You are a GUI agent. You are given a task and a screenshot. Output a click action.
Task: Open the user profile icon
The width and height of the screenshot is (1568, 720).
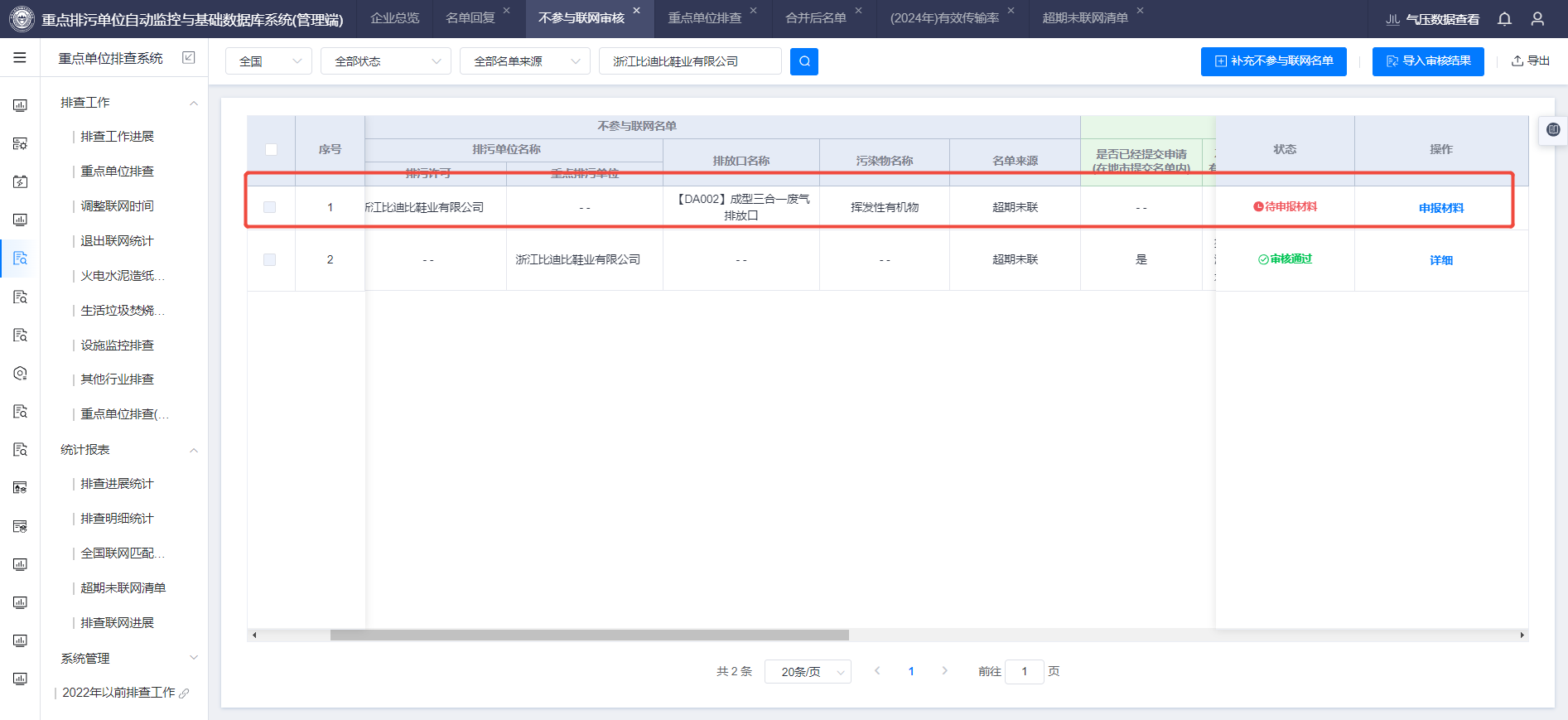pyautogui.click(x=1537, y=18)
